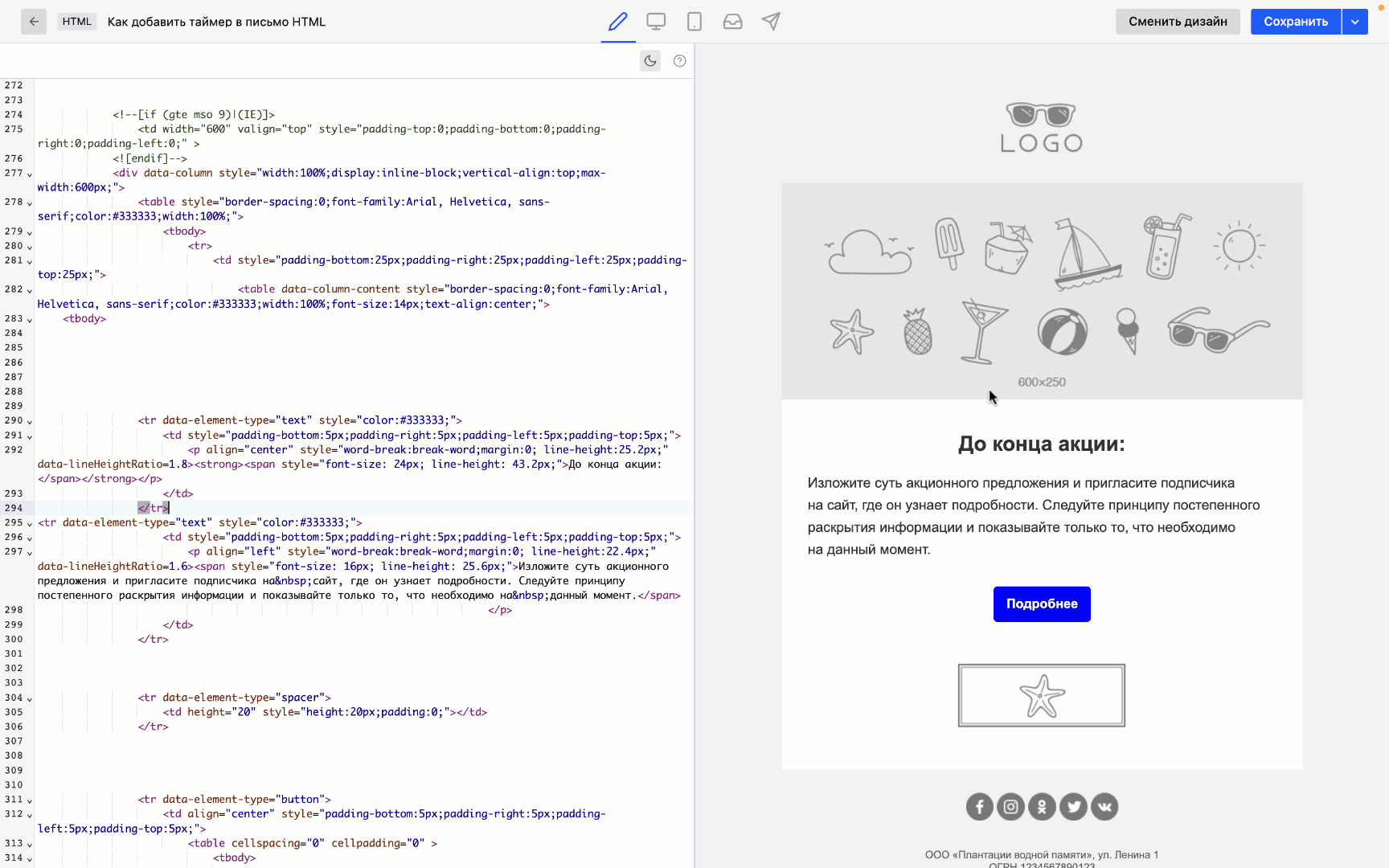Switch to desktop preview mode
This screenshot has width=1389, height=868.
pyautogui.click(x=656, y=22)
